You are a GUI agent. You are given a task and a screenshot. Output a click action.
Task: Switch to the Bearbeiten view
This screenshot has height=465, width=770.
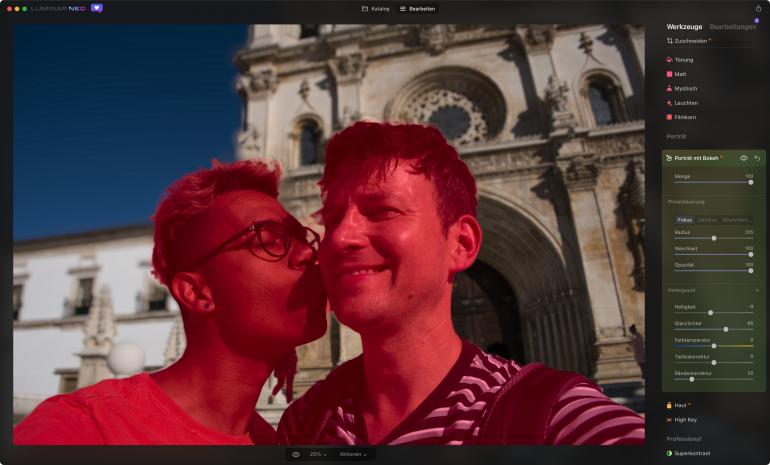point(417,9)
